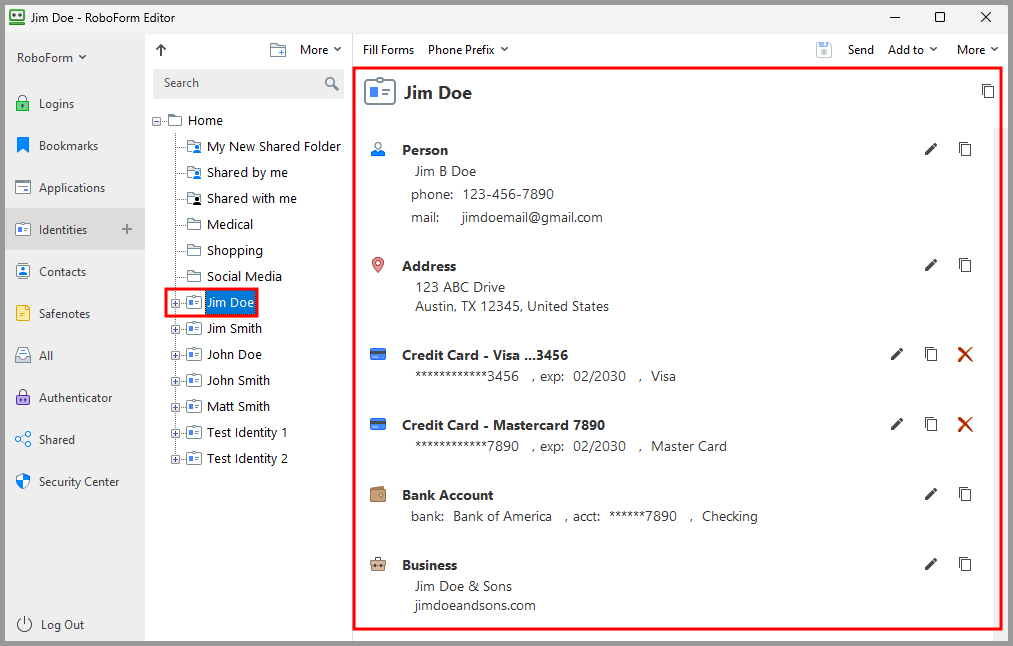Add new identity with plus icon

click(x=127, y=229)
